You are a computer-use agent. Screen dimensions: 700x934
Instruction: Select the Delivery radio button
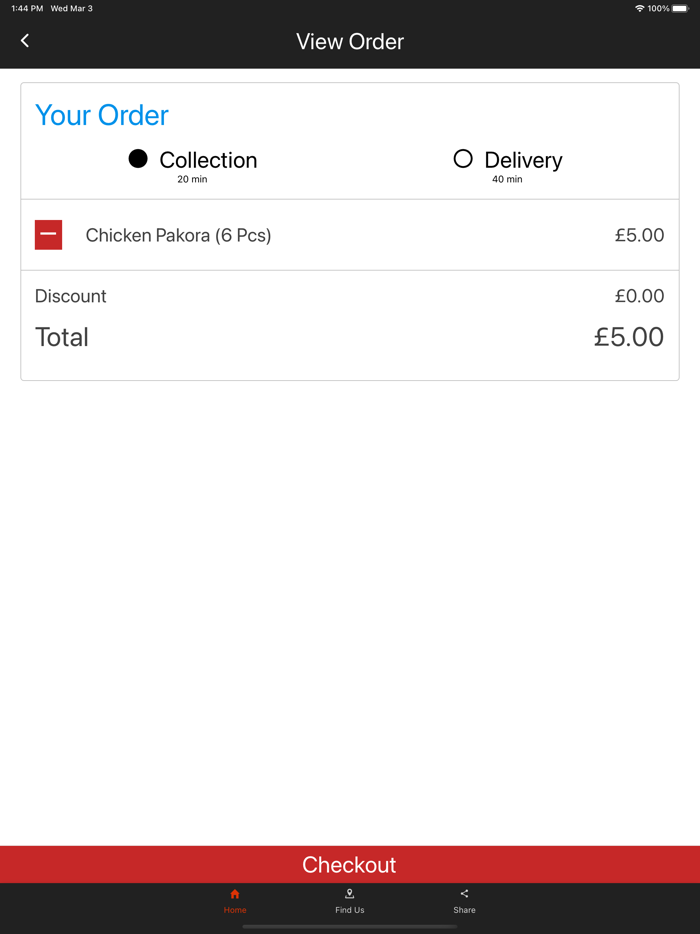point(462,159)
